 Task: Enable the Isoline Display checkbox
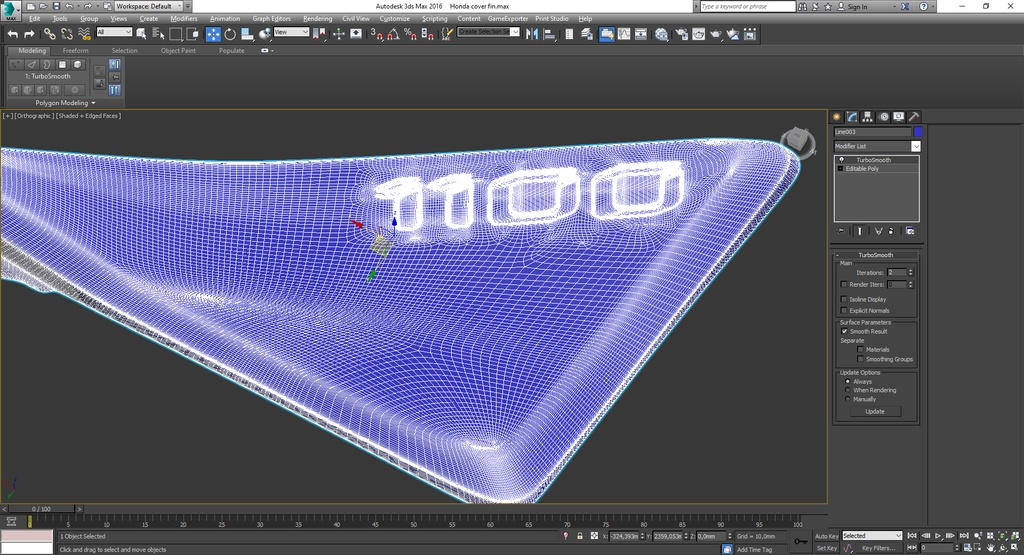click(x=844, y=299)
